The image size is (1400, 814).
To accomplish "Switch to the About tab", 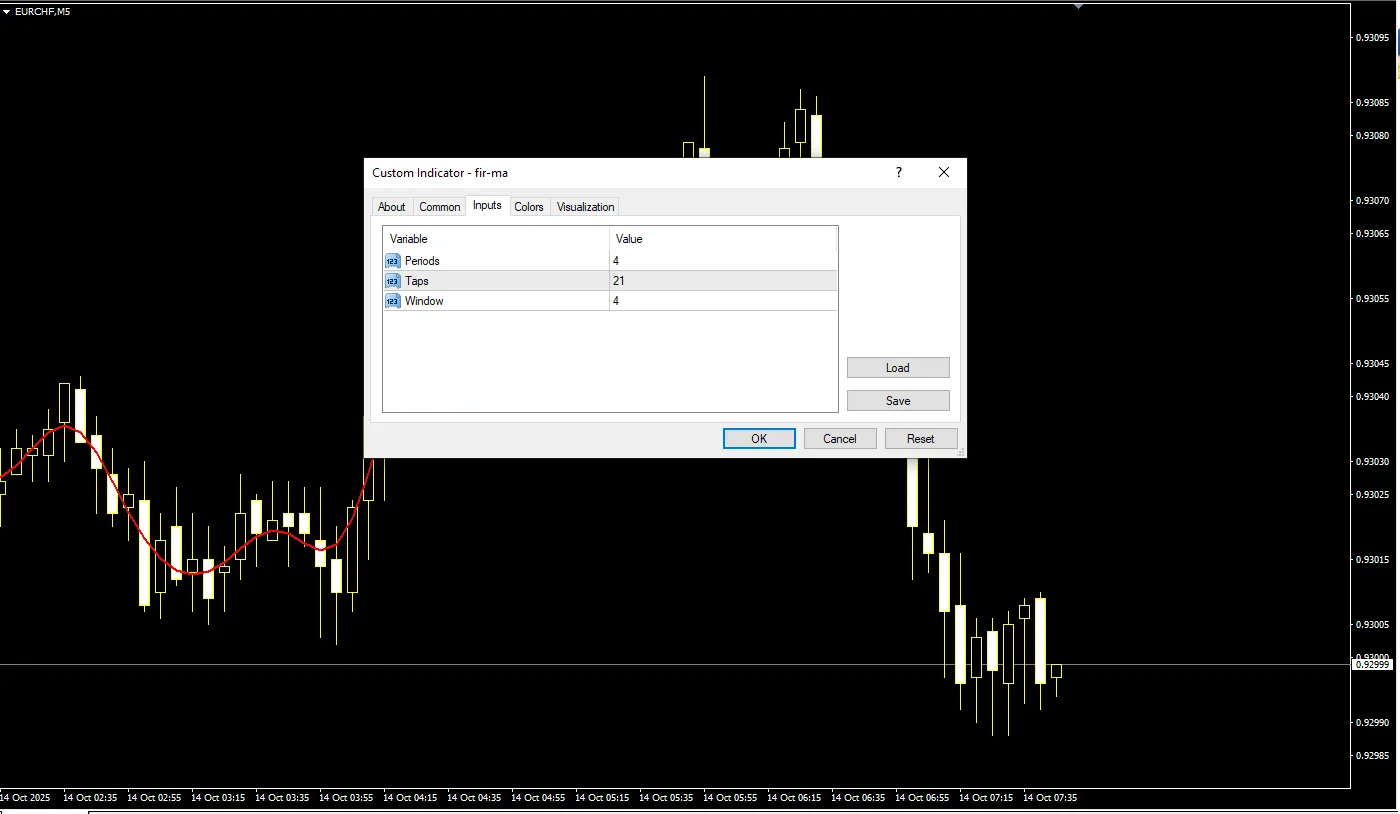I will coord(391,207).
